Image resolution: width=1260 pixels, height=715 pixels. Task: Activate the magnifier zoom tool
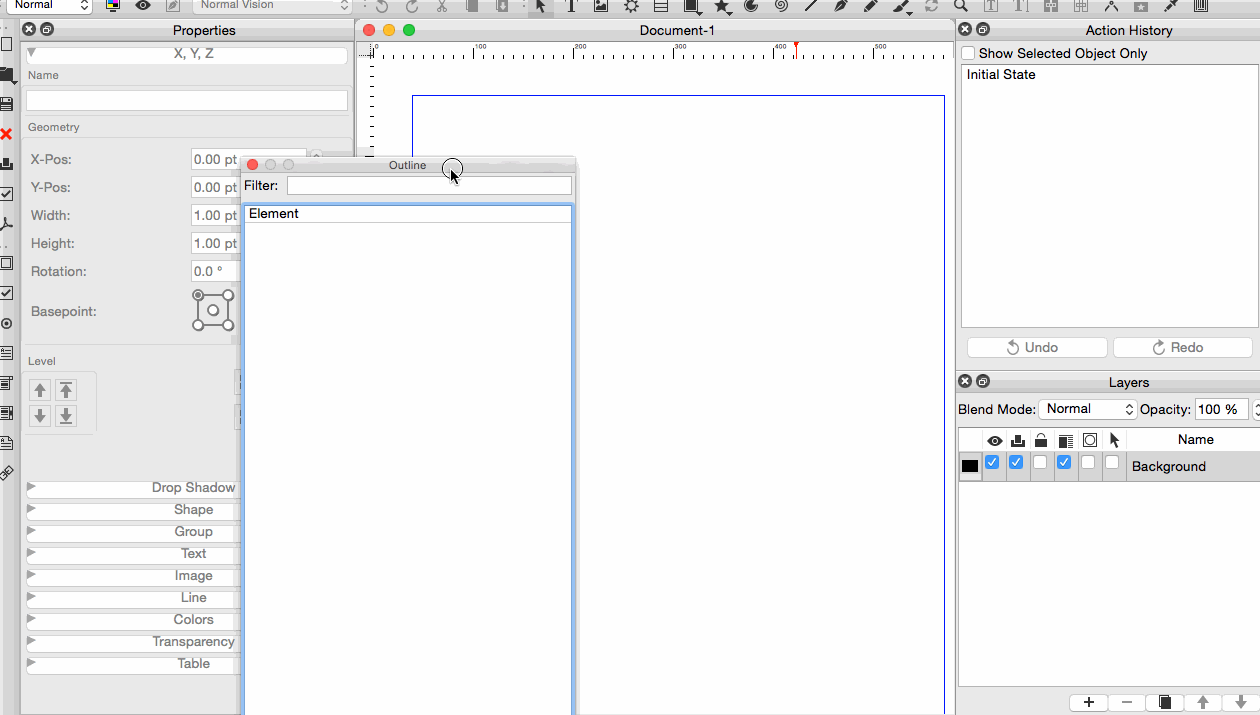tap(960, 6)
